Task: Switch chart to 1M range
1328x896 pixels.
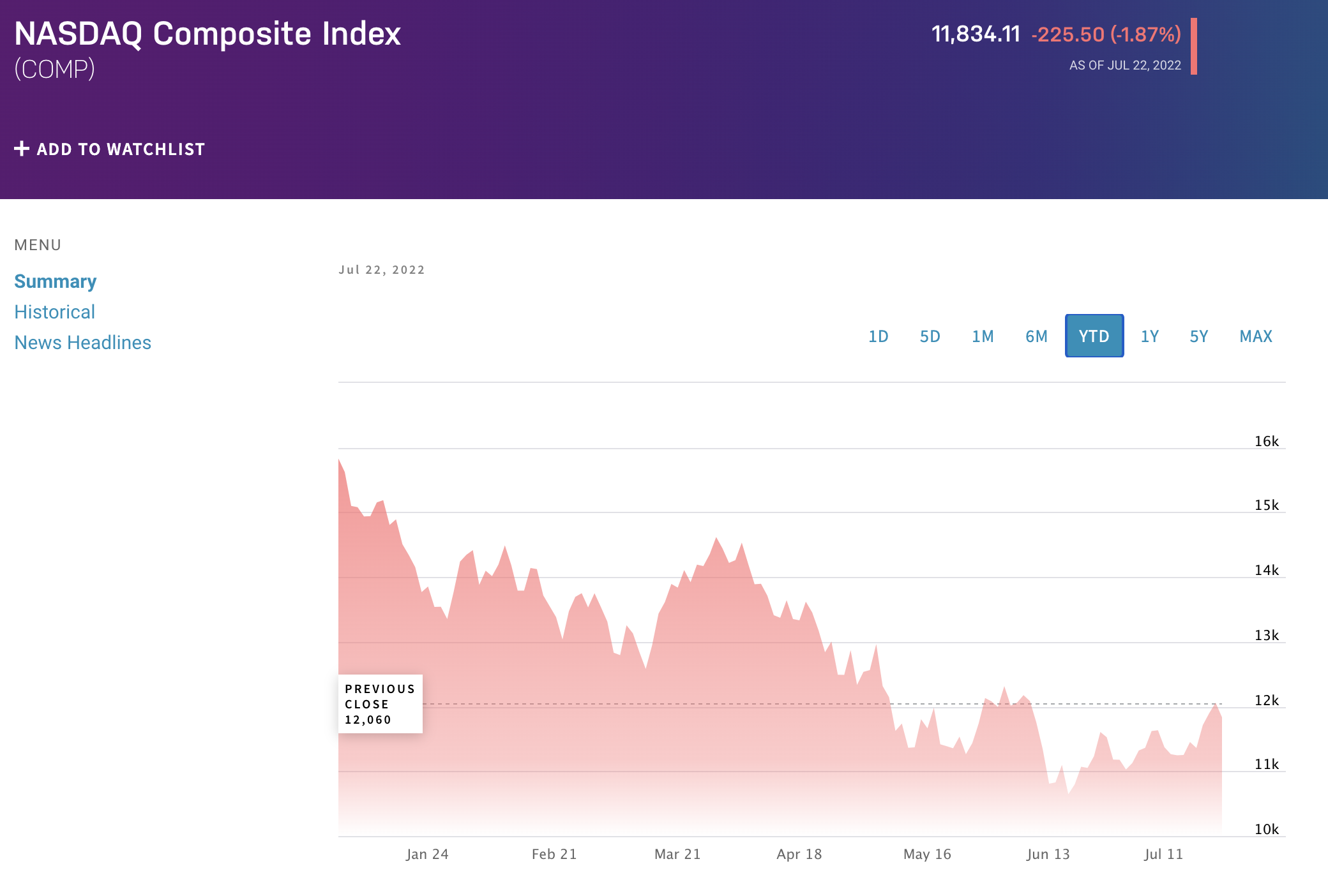Action: (x=983, y=336)
